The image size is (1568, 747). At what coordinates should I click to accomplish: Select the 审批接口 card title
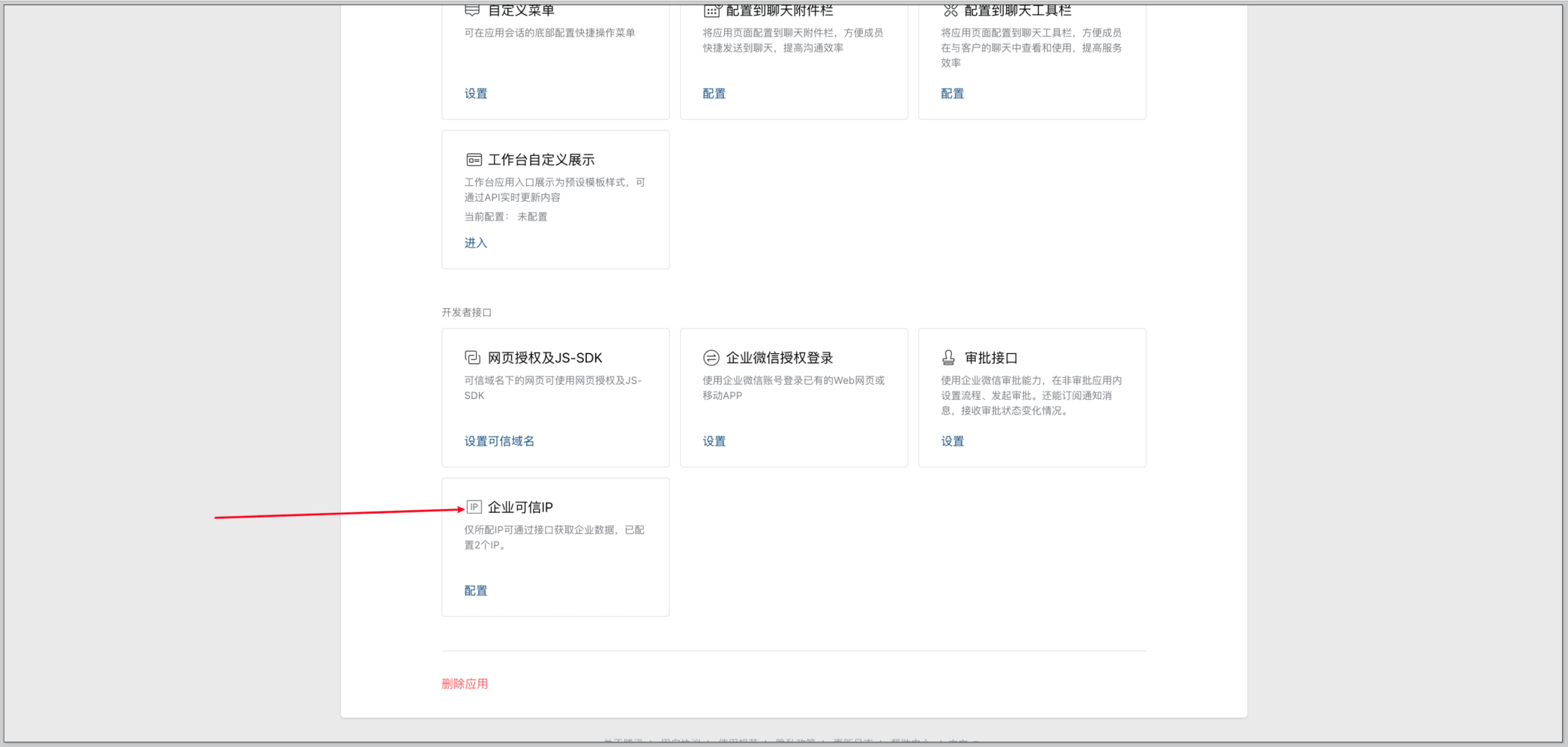[x=991, y=358]
